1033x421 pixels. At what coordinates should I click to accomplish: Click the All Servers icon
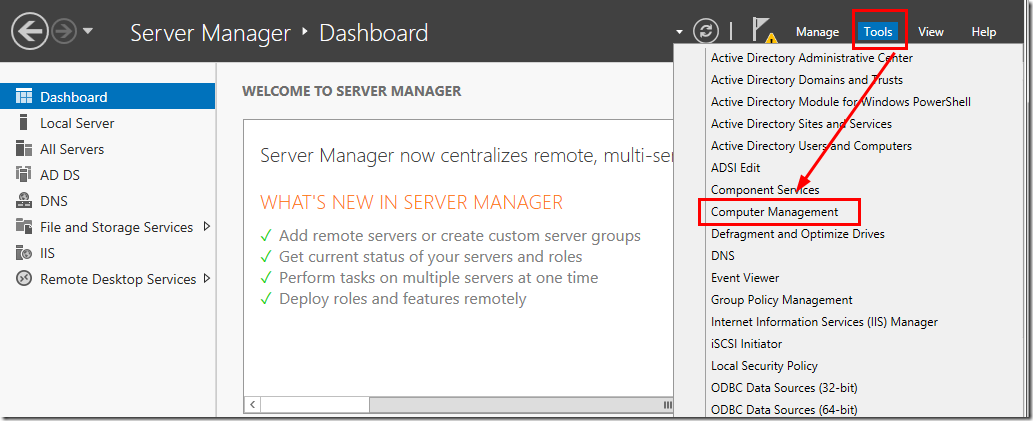[23, 149]
